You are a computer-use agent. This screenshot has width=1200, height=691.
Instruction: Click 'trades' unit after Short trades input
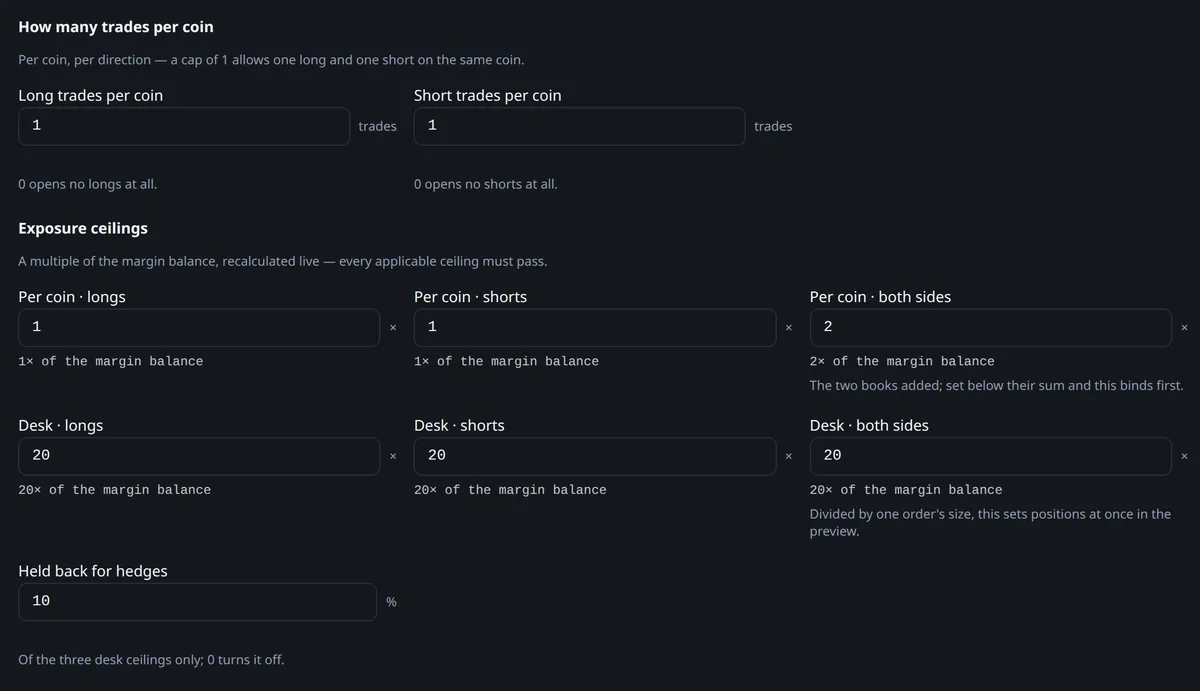[x=773, y=126]
